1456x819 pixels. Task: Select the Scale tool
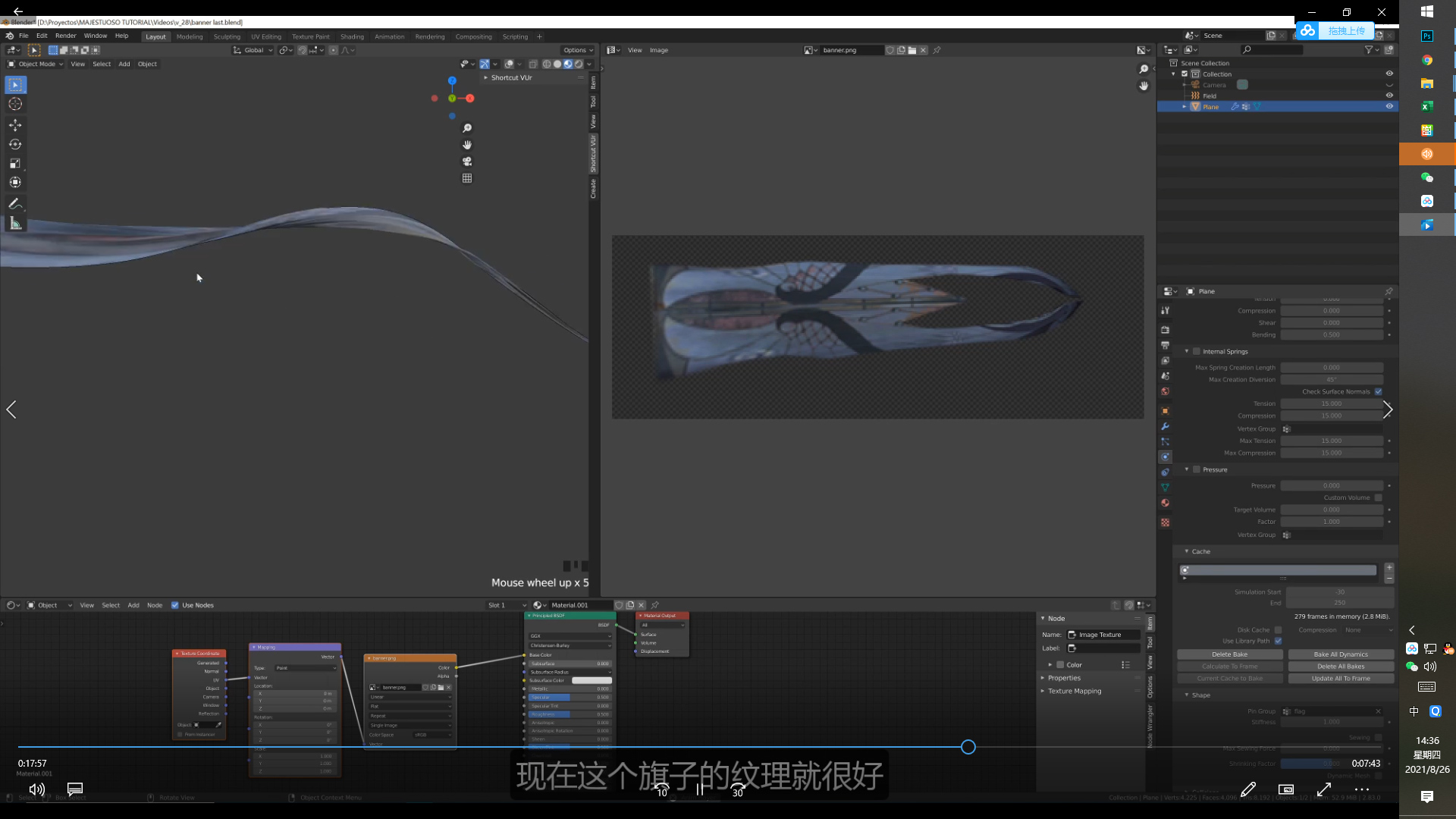pos(15,163)
